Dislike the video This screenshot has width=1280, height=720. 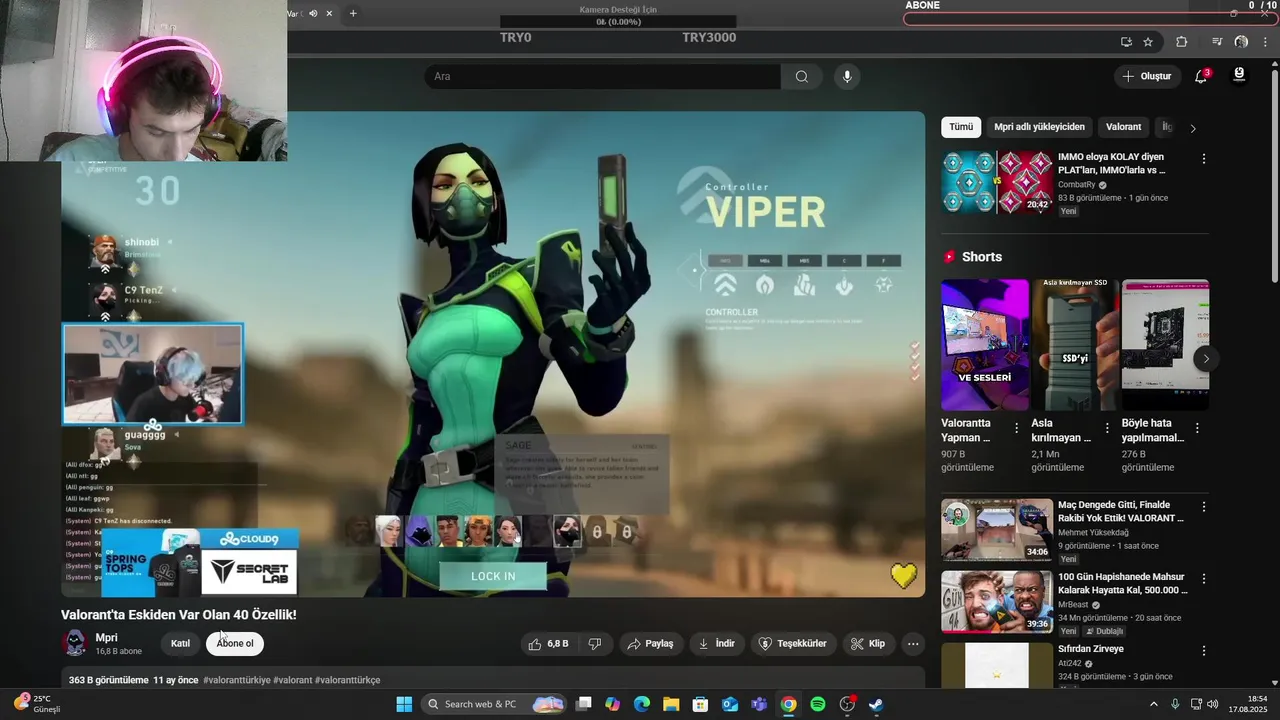click(594, 644)
